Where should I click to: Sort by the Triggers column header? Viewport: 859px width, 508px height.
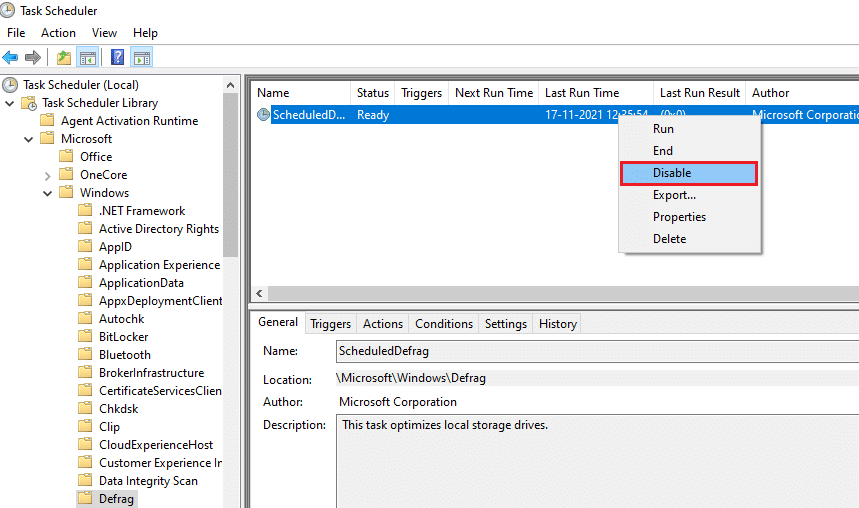click(x=421, y=93)
